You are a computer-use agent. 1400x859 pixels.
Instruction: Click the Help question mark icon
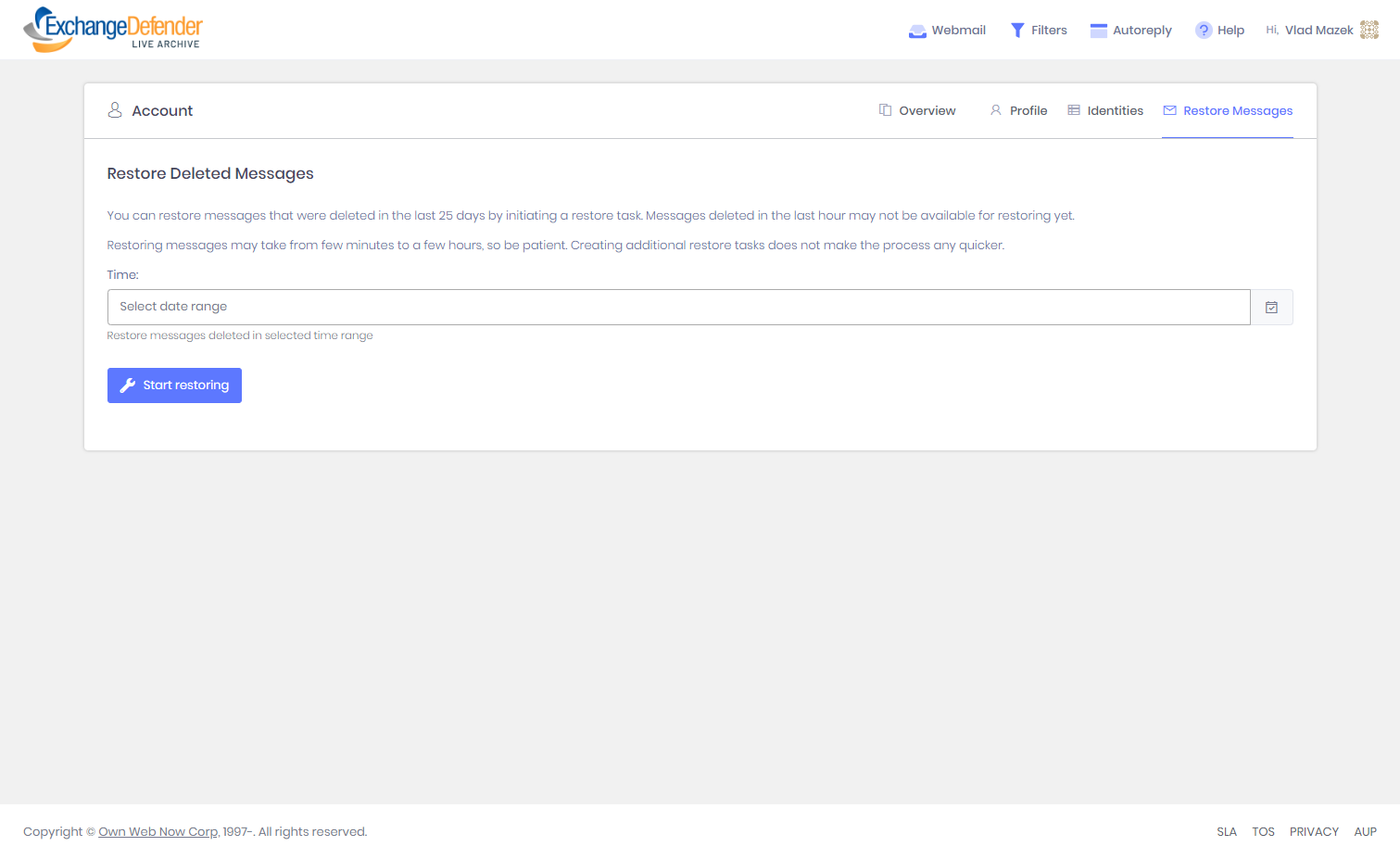pos(1203,31)
